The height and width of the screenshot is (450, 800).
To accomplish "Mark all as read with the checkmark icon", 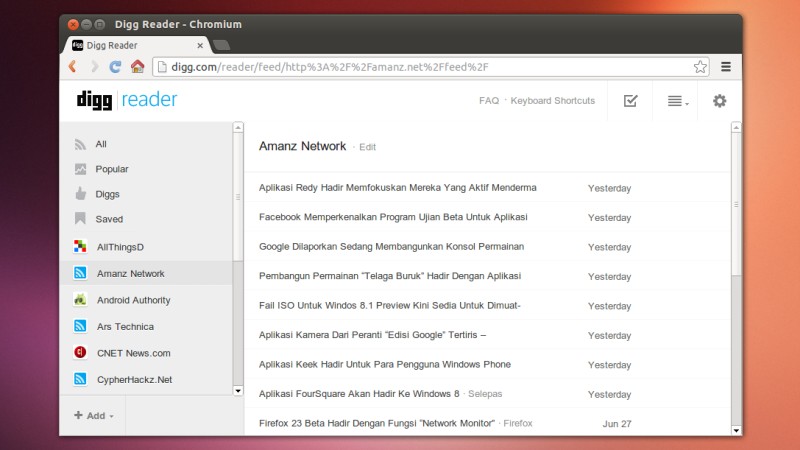I will pyautogui.click(x=631, y=101).
